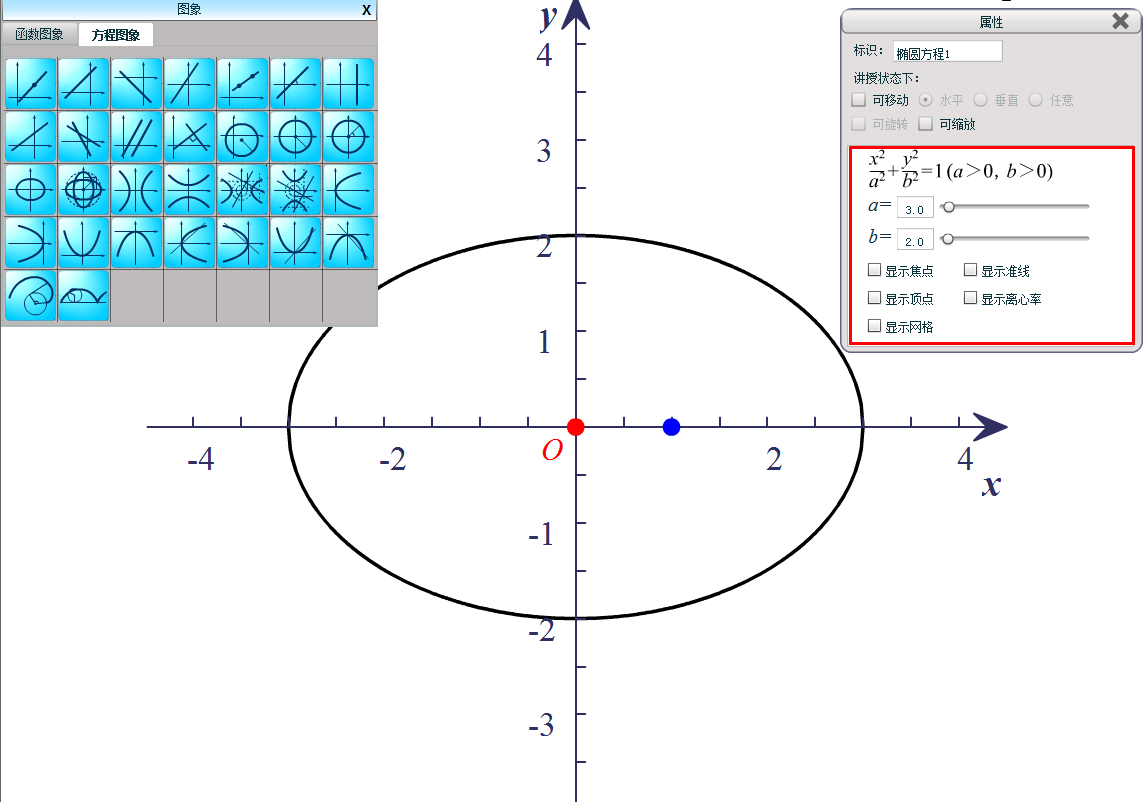
Task: Tick the 可移动 checkbox
Action: coord(858,100)
